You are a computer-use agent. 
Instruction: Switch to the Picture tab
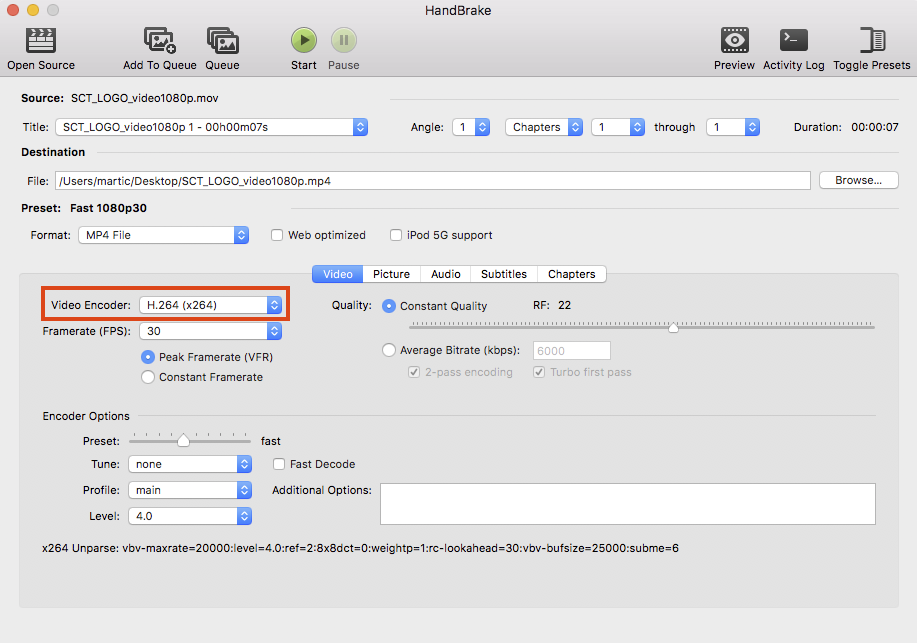tap(391, 274)
